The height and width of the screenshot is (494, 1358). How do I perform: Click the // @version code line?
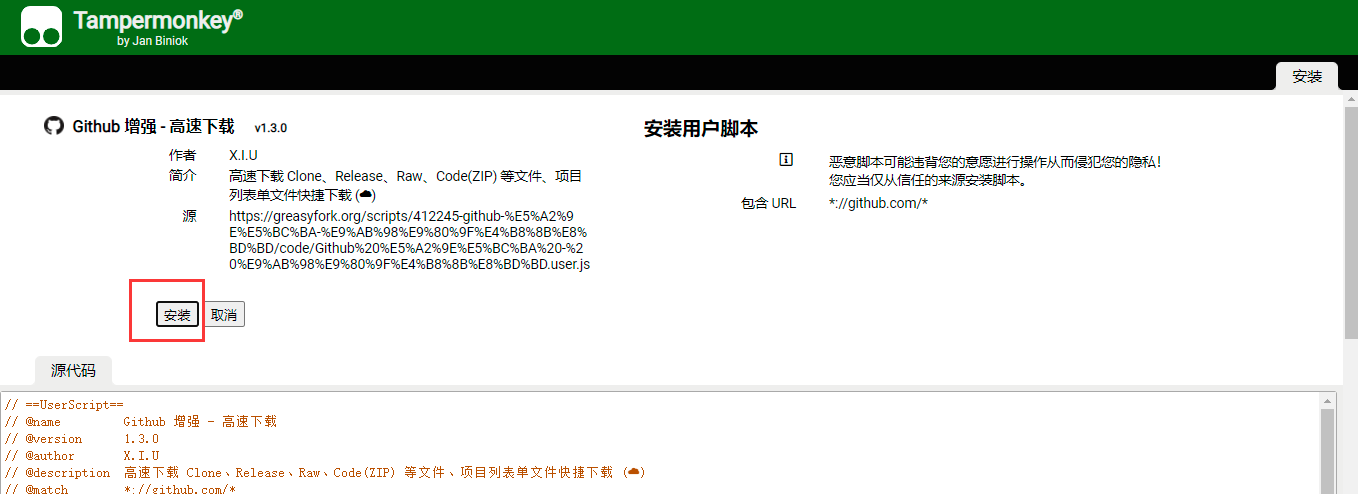(82, 439)
